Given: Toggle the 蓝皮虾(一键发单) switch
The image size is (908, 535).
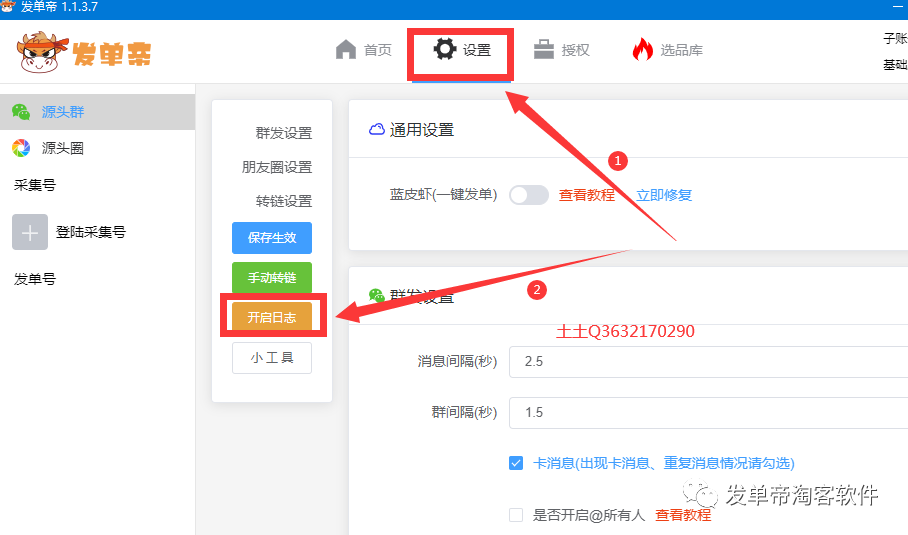Looking at the screenshot, I should click(529, 195).
